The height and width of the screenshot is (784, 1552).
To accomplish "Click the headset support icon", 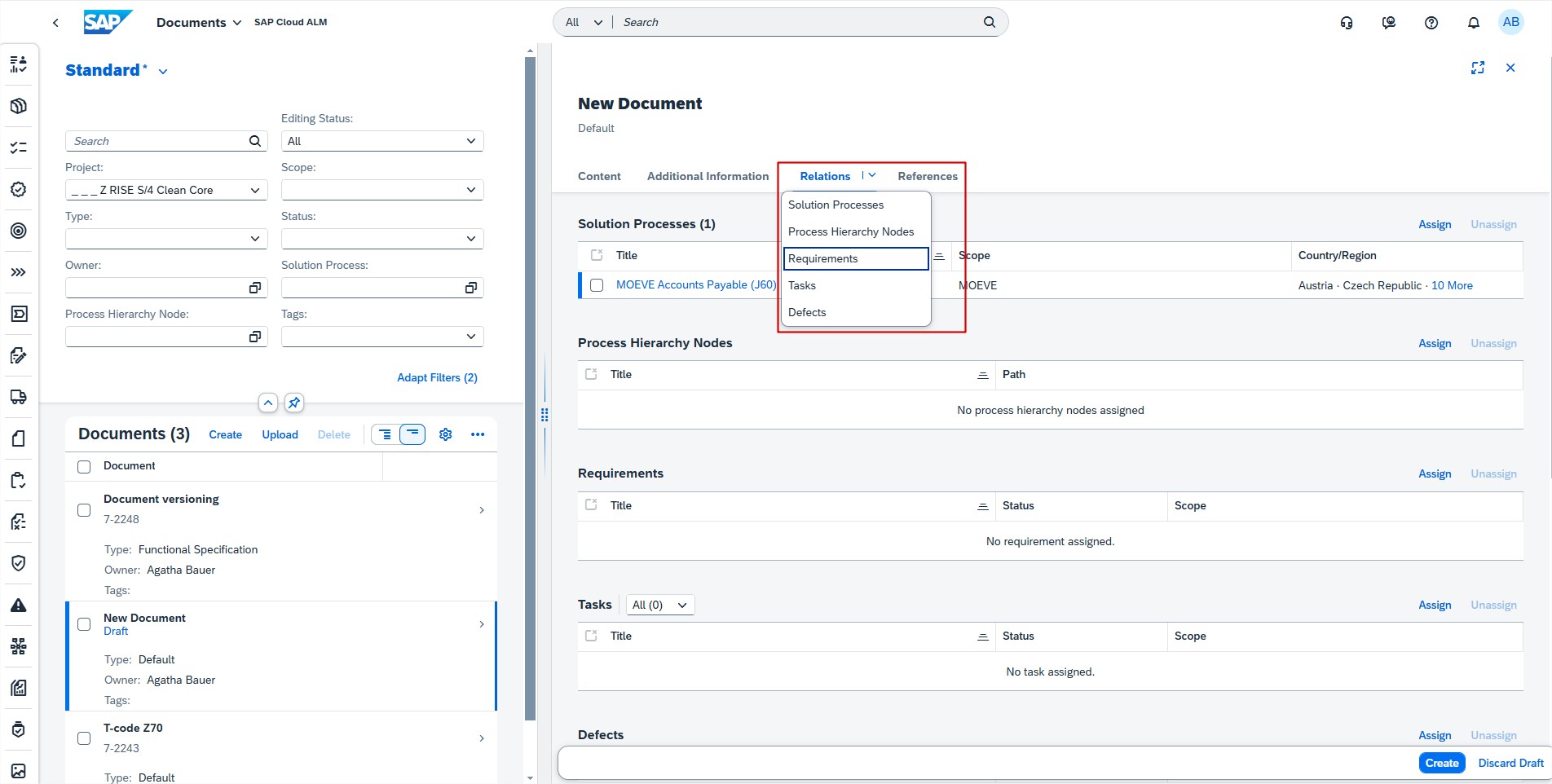I will coord(1346,23).
